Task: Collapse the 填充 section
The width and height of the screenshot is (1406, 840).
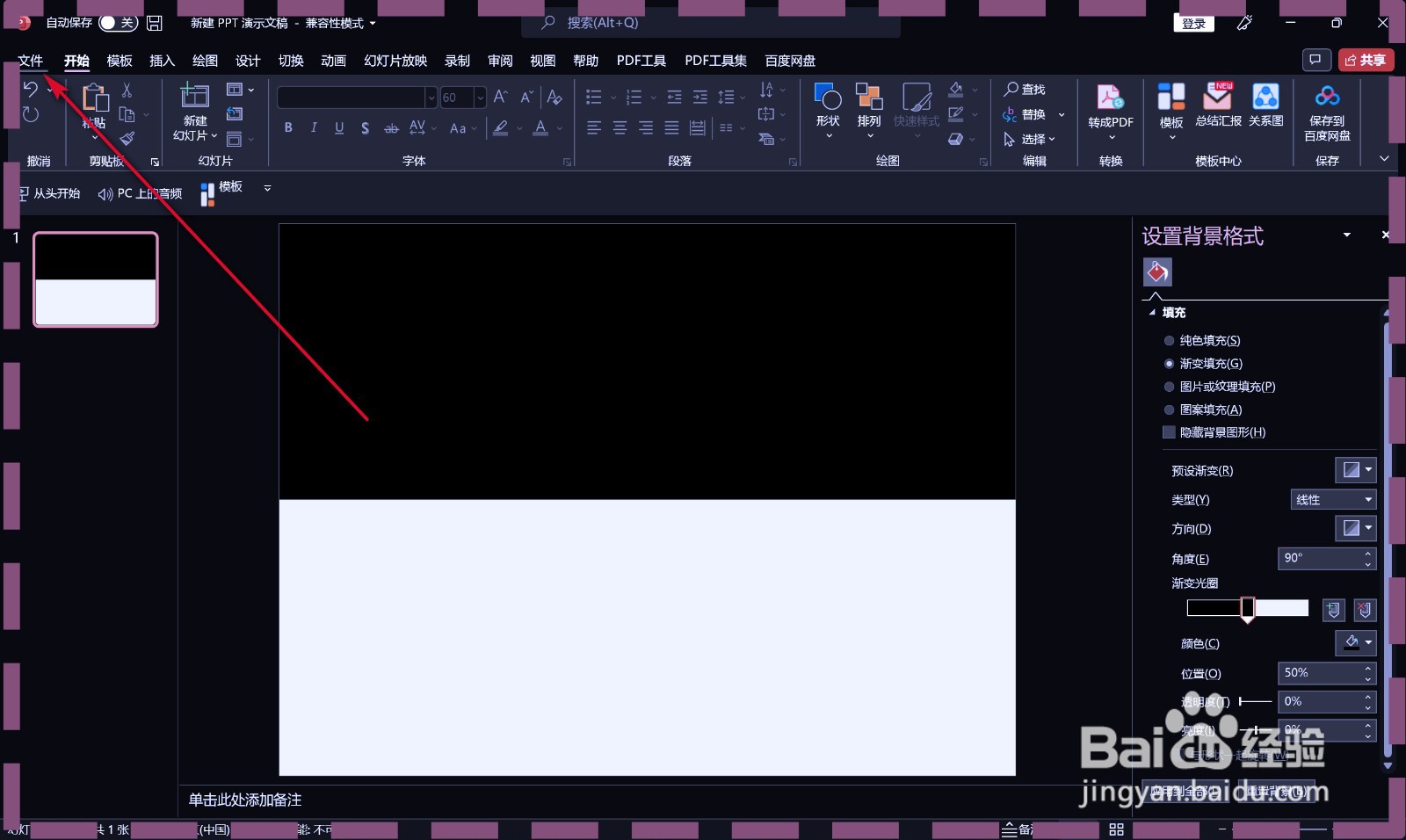Action: 1152,313
